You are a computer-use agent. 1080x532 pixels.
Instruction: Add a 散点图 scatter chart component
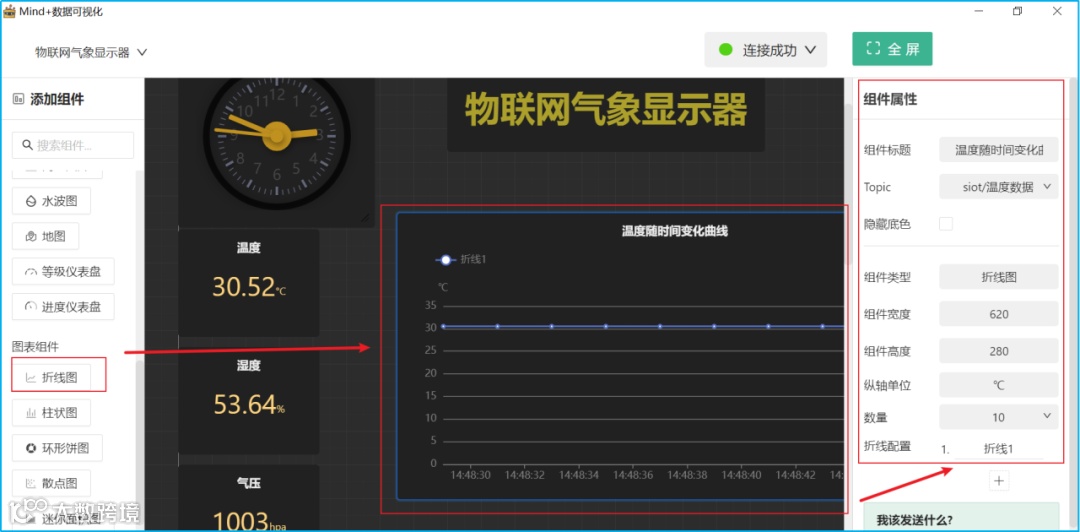tap(51, 484)
